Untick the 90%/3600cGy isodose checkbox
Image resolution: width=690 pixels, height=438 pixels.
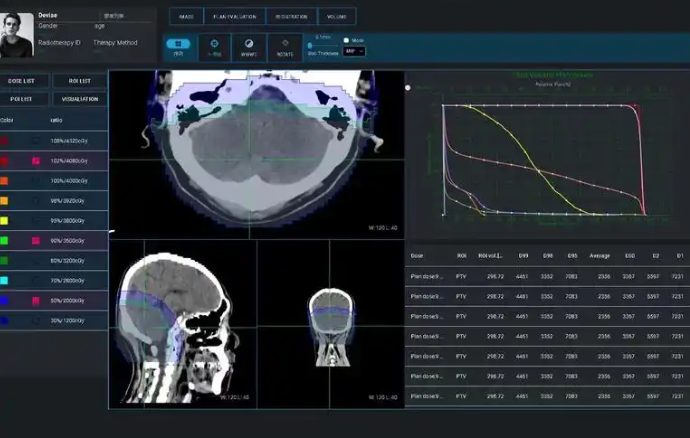(x=36, y=241)
